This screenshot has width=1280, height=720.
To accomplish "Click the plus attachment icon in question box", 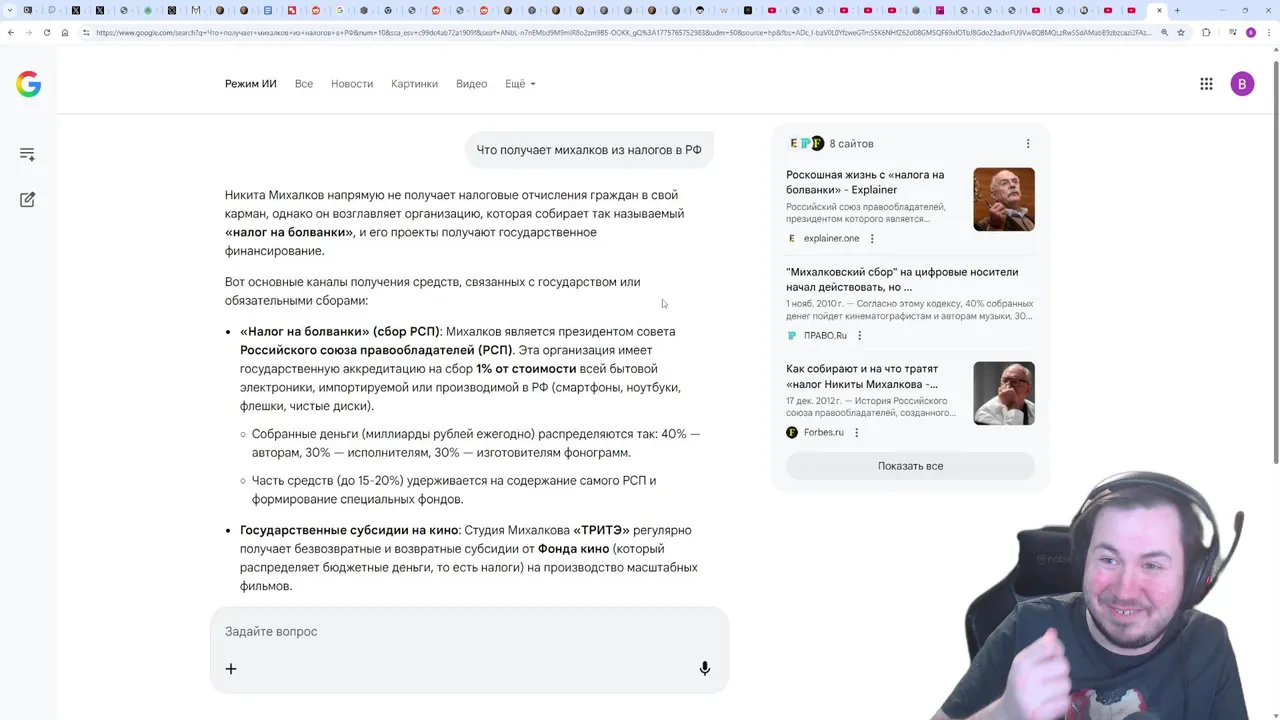I will pos(231,668).
